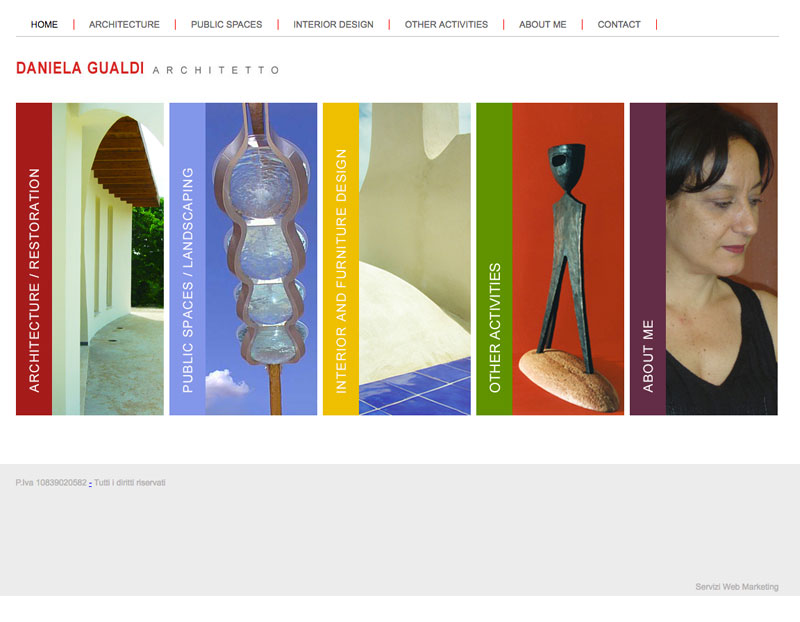Open INTERIOR DESIGN from the top menu

point(333,24)
